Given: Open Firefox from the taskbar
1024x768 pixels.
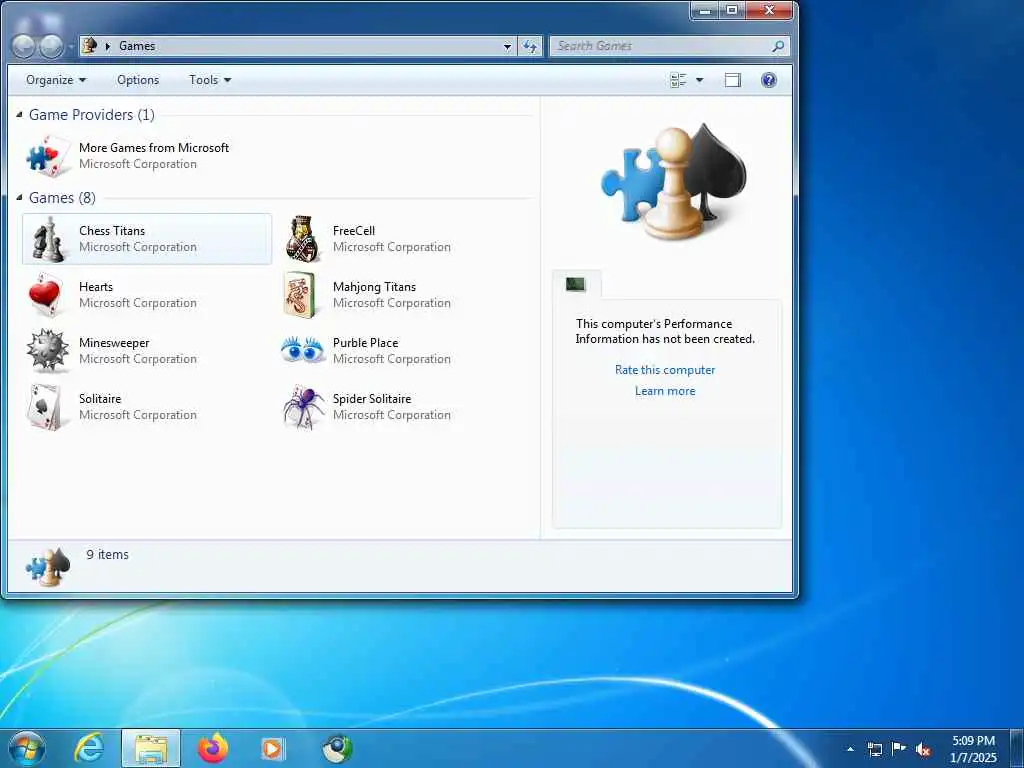Looking at the screenshot, I should (213, 748).
